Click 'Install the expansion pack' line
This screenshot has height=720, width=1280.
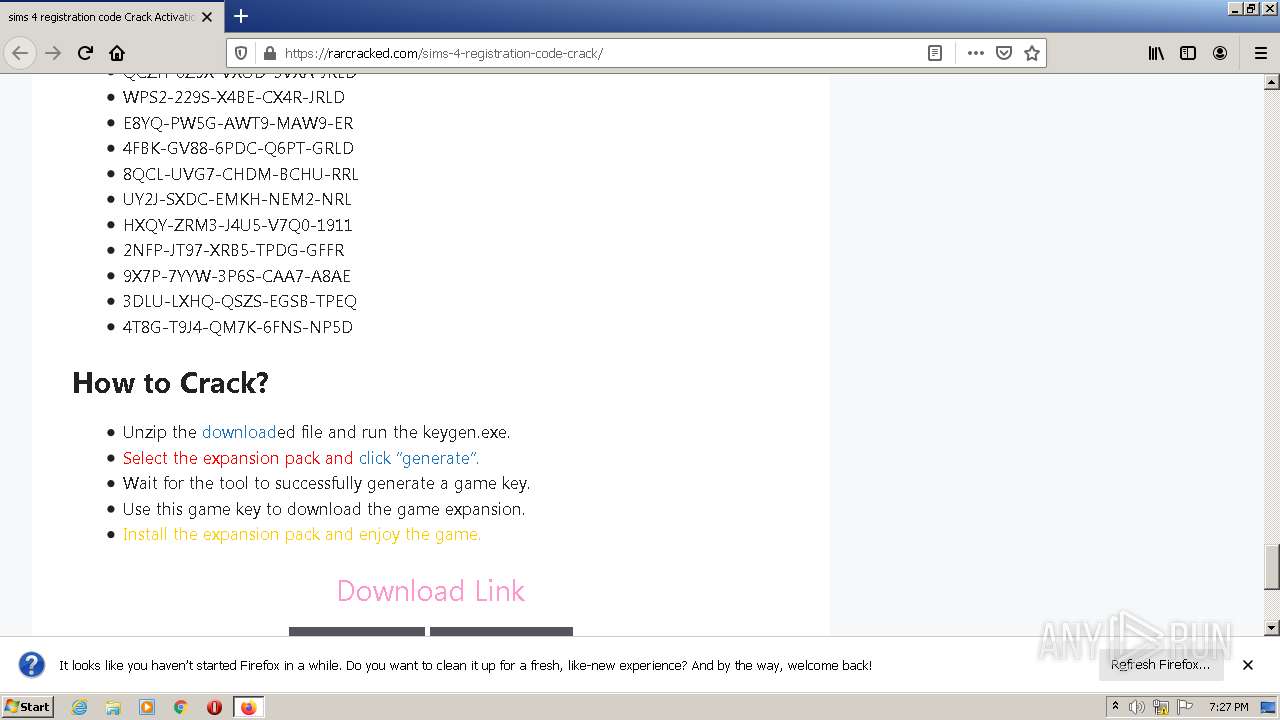[302, 534]
